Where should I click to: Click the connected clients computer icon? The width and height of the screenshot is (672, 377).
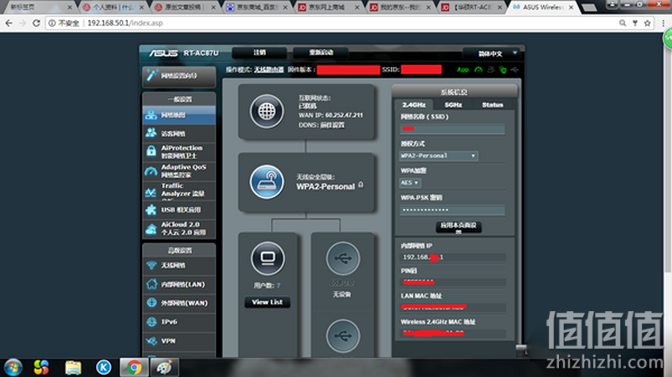click(267, 258)
